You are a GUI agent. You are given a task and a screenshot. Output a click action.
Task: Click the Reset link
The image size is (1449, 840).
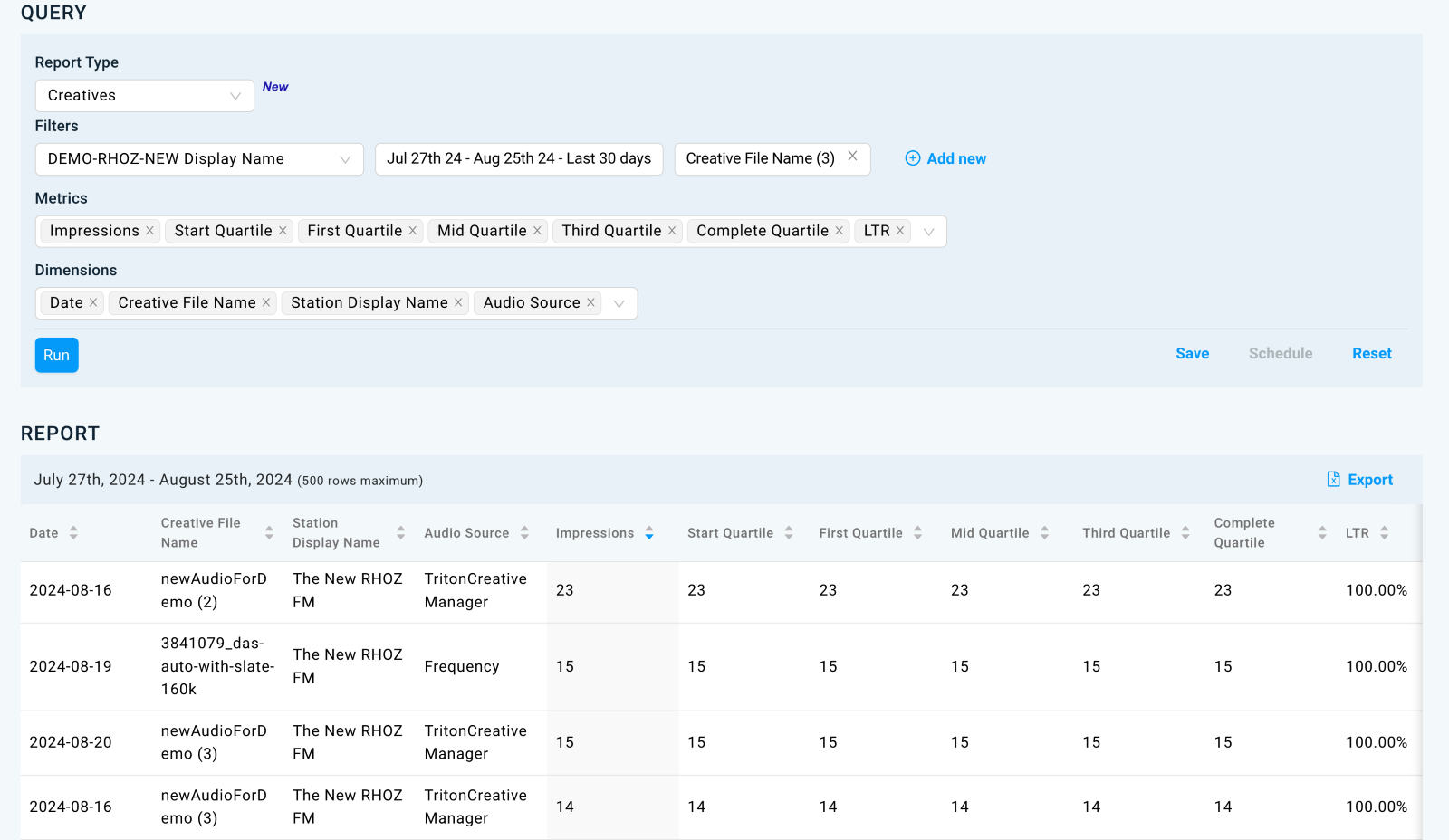(1372, 354)
